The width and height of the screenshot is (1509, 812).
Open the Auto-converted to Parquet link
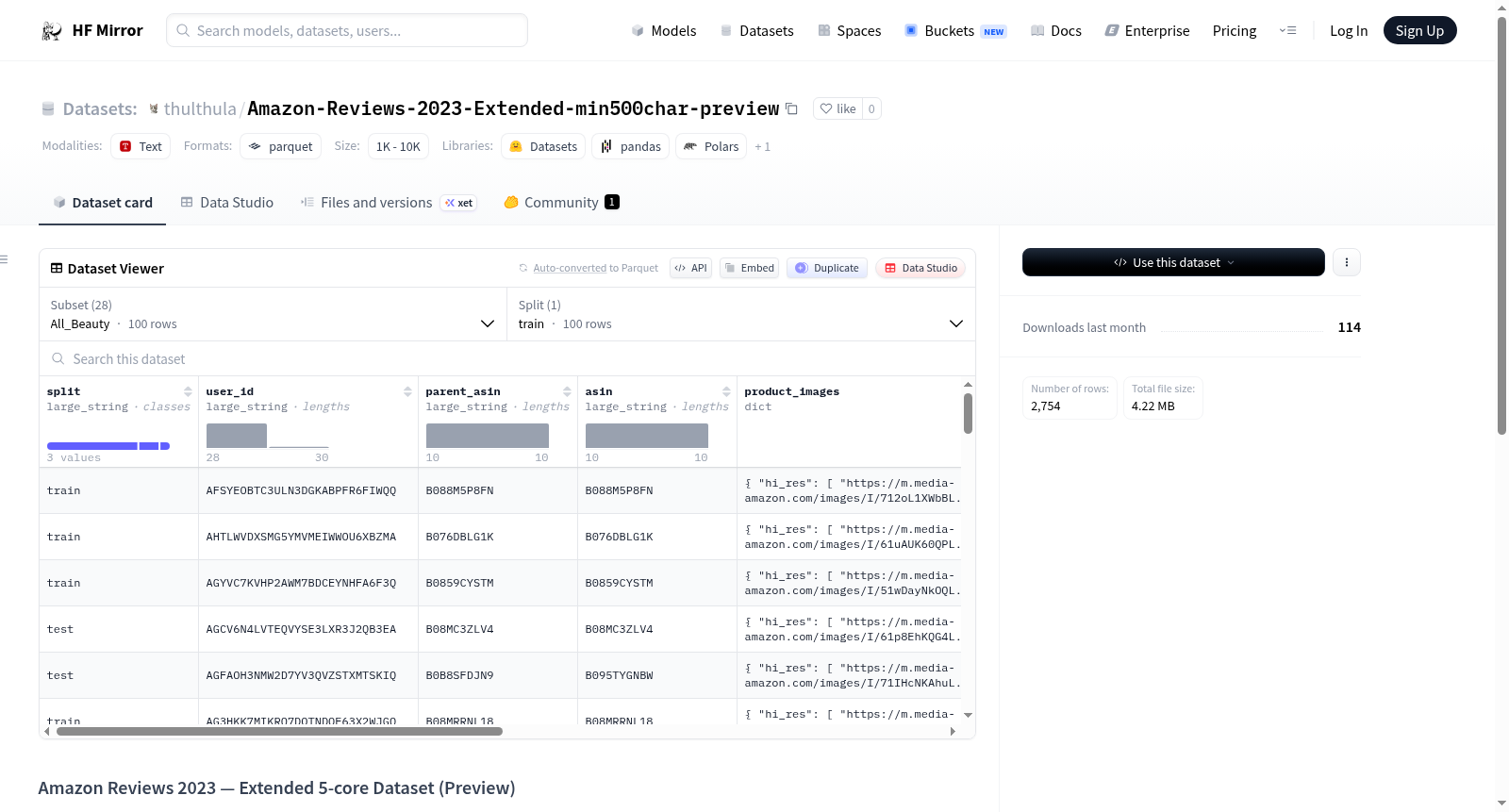595,268
